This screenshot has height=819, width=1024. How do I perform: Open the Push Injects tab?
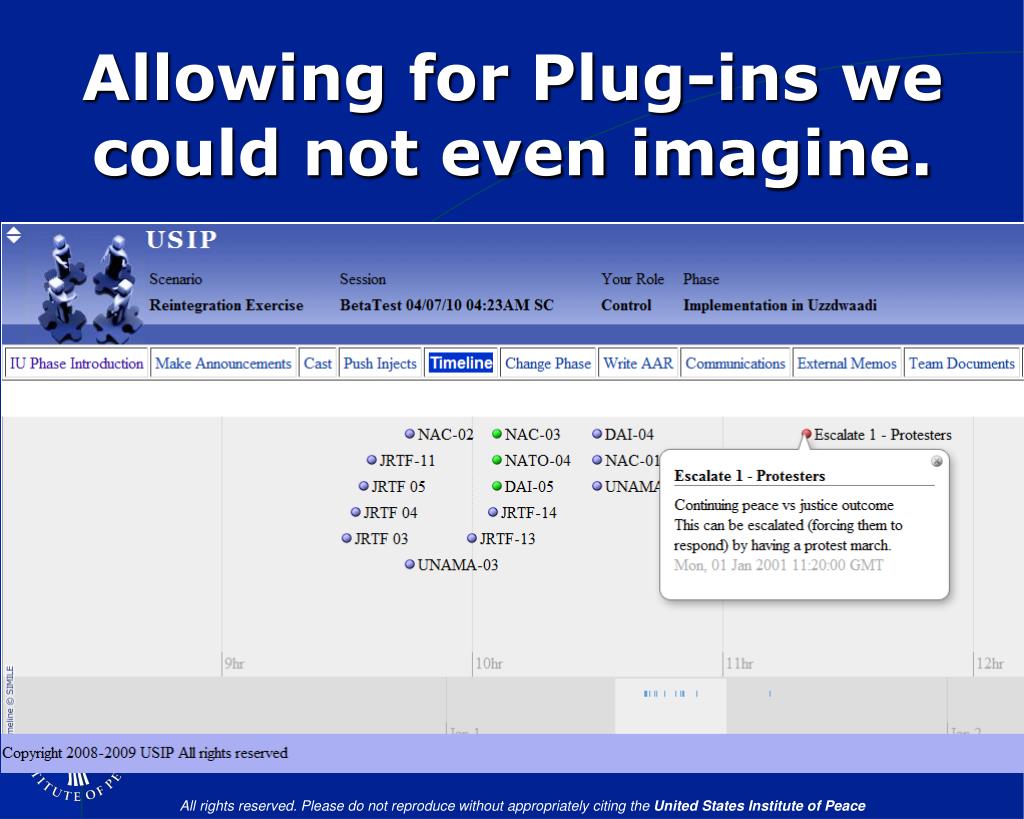click(380, 363)
